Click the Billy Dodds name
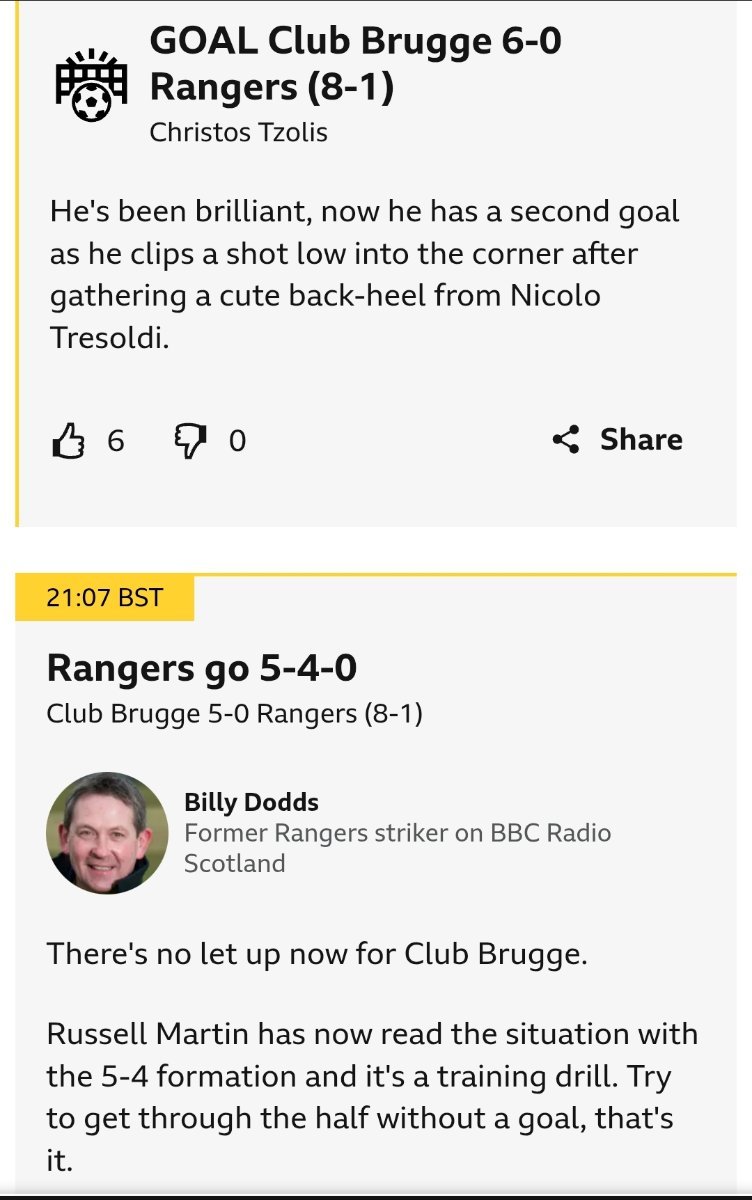This screenshot has width=752, height=1200. 251,802
